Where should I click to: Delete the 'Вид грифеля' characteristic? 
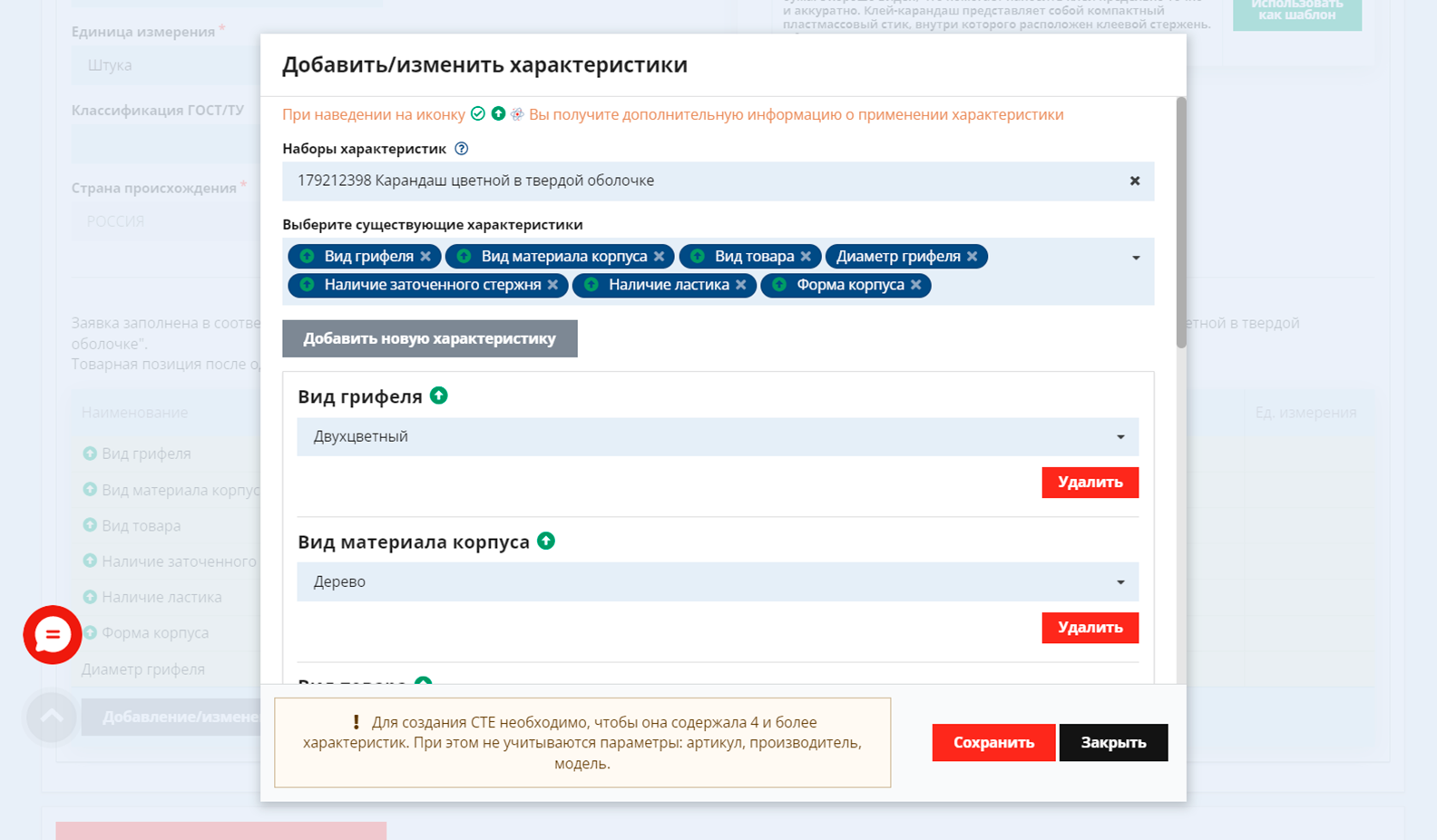click(1090, 482)
